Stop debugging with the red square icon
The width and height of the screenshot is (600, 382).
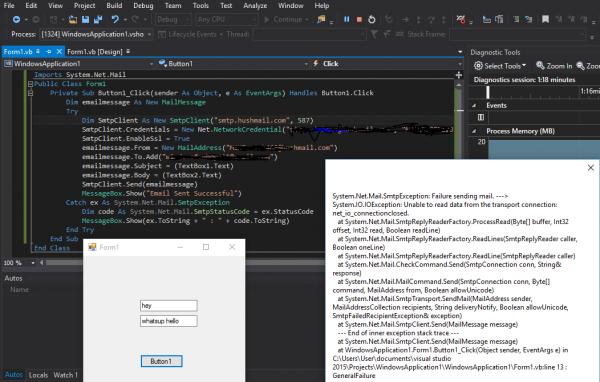coord(359,20)
